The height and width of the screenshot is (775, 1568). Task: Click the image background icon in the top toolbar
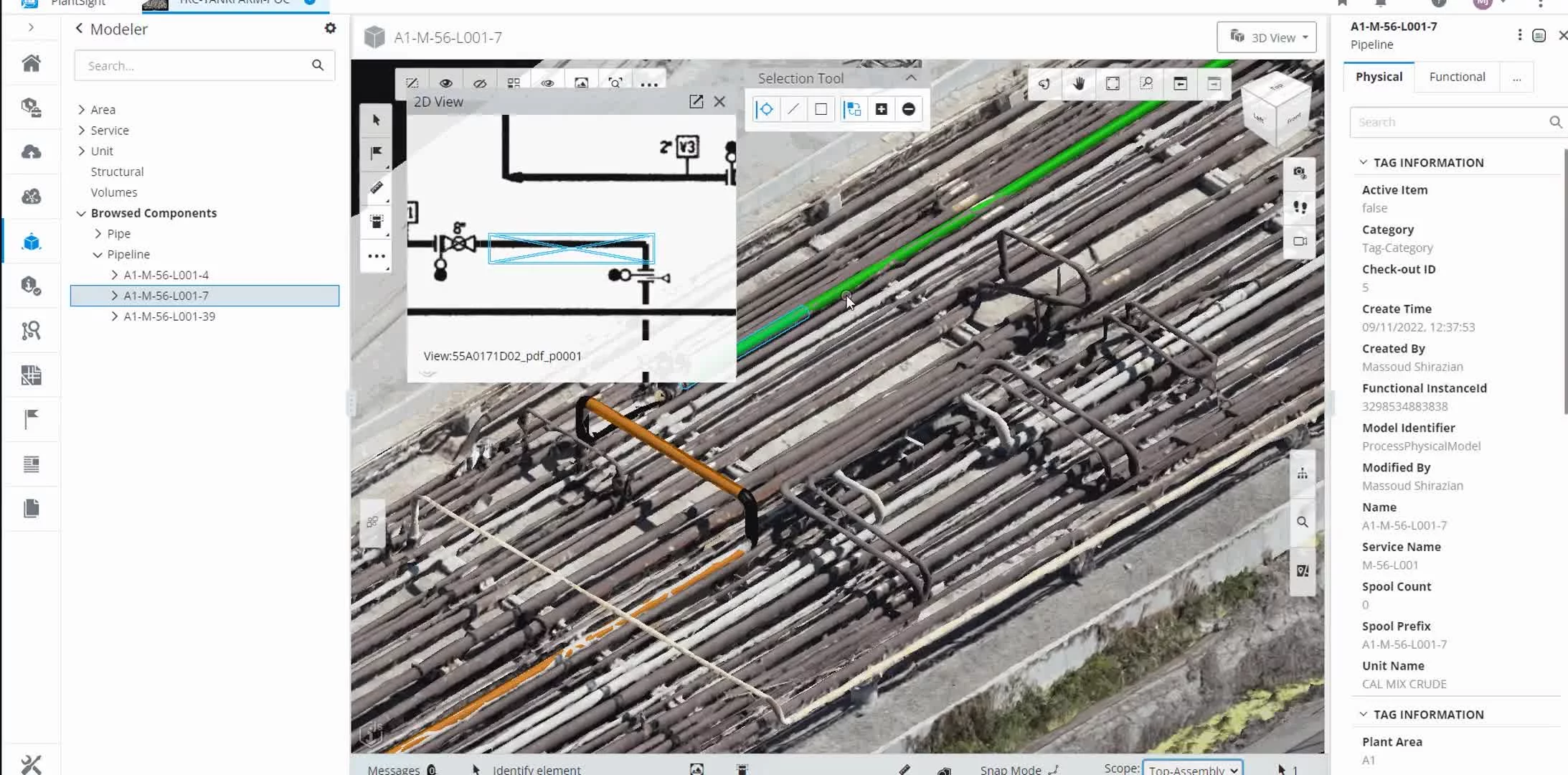tap(582, 83)
